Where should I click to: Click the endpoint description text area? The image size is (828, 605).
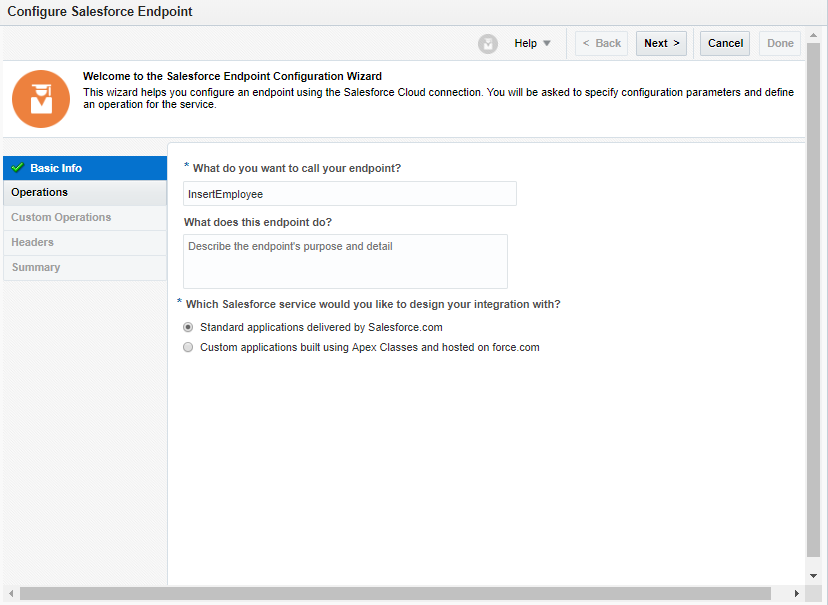345,261
